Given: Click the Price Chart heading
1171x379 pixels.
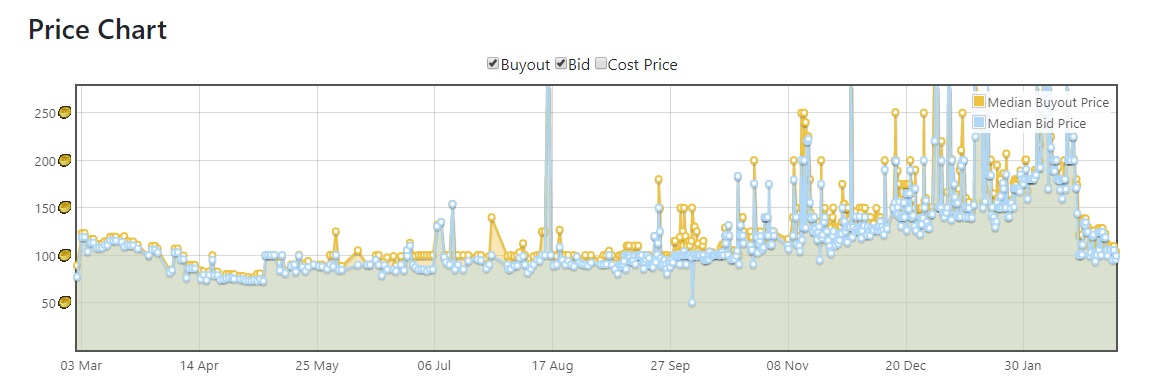Looking at the screenshot, I should [97, 30].
